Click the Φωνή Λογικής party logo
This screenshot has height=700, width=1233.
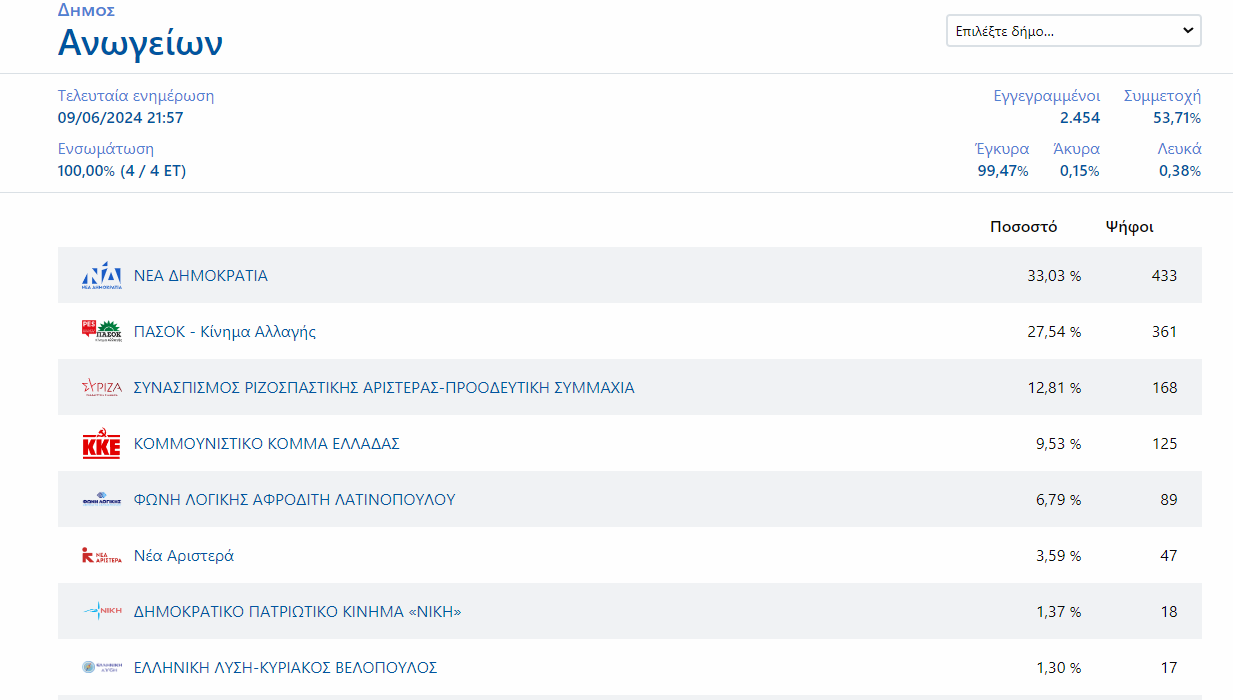click(101, 500)
